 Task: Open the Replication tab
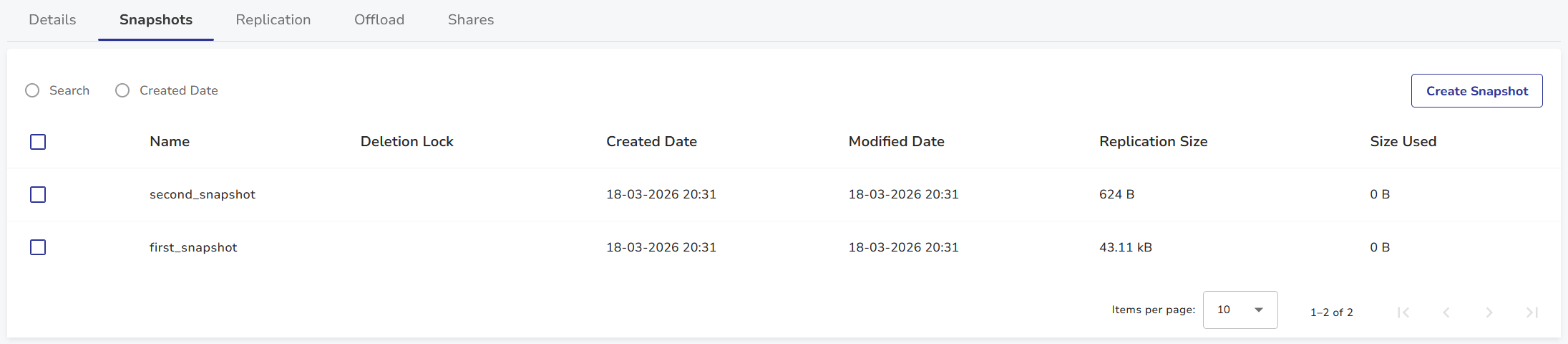coord(273,20)
